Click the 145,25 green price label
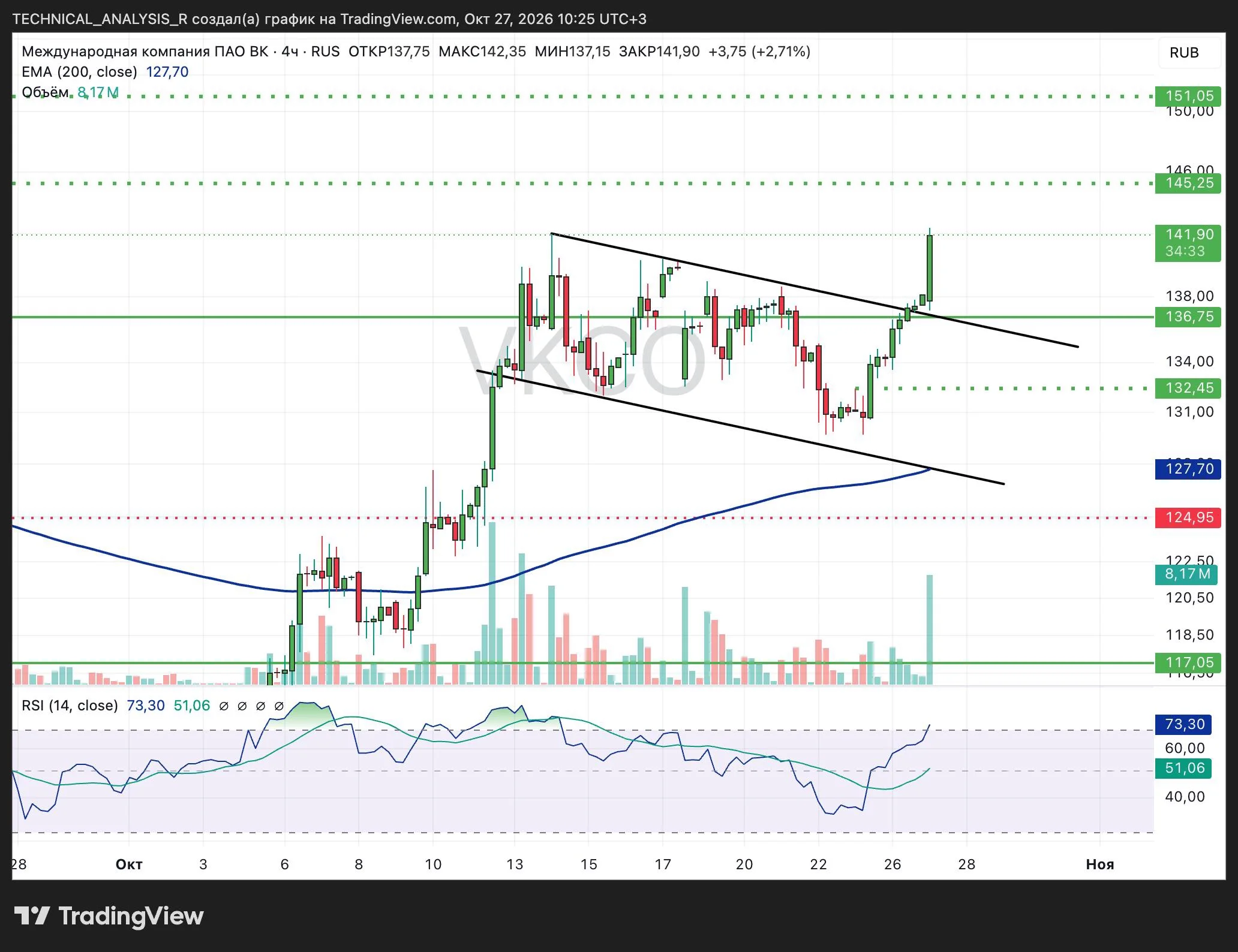 pyautogui.click(x=1188, y=183)
